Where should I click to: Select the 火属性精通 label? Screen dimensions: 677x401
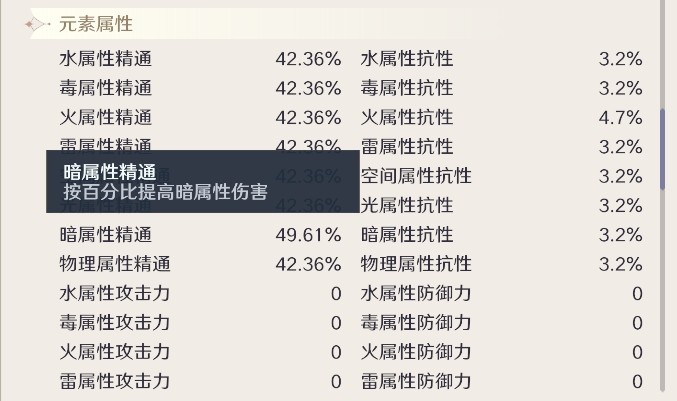[106, 118]
